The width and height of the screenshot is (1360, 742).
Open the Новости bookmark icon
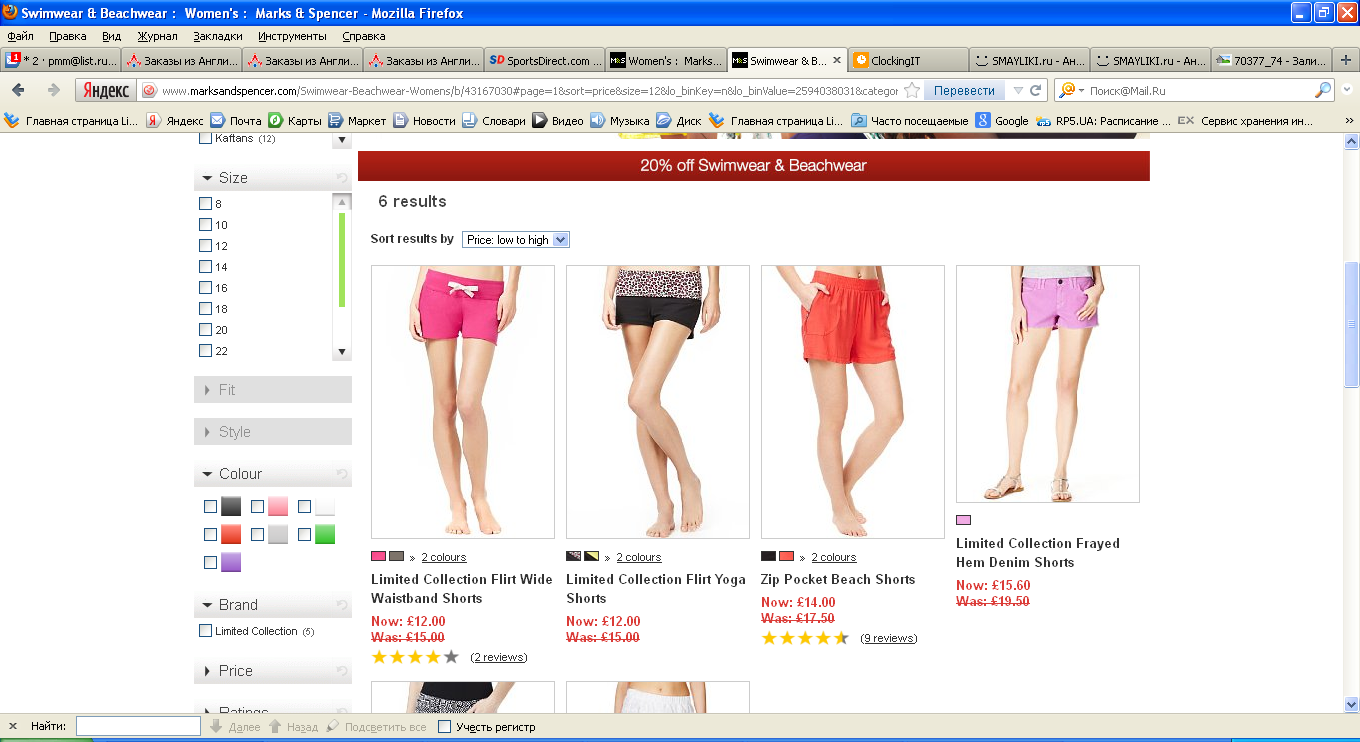(400, 120)
